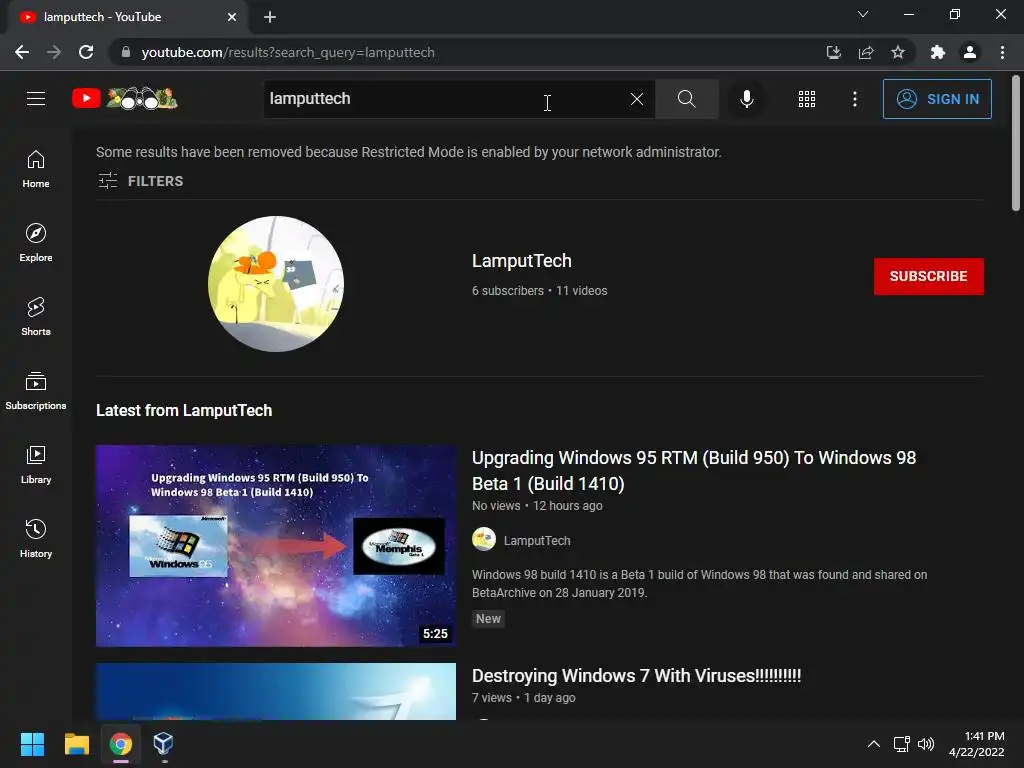This screenshot has width=1024, height=768.
Task: Open Explore in sidebar
Action: pos(36,243)
